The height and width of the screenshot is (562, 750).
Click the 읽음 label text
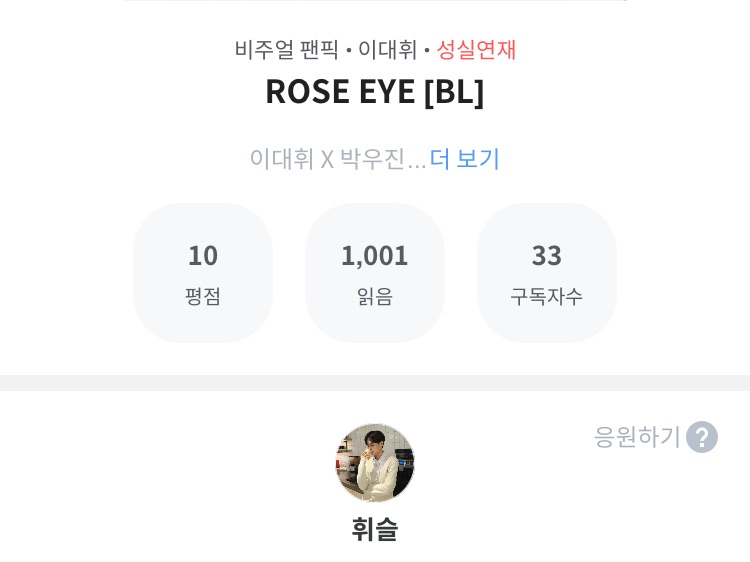point(375,296)
